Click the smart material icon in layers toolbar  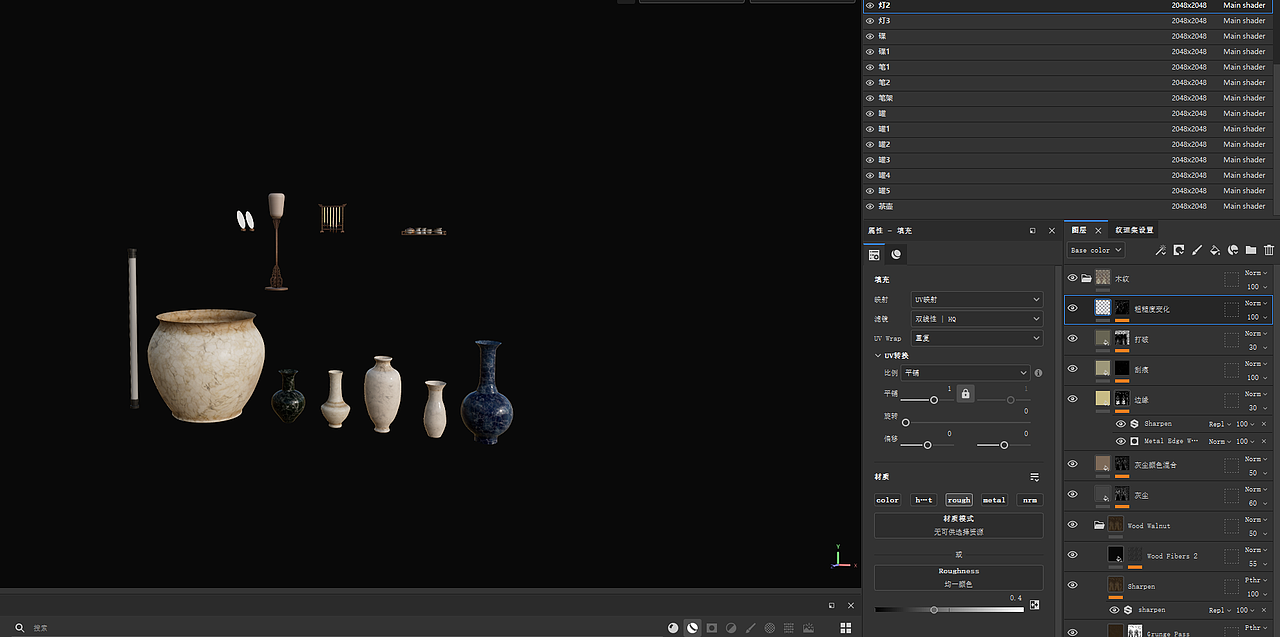tap(1233, 250)
